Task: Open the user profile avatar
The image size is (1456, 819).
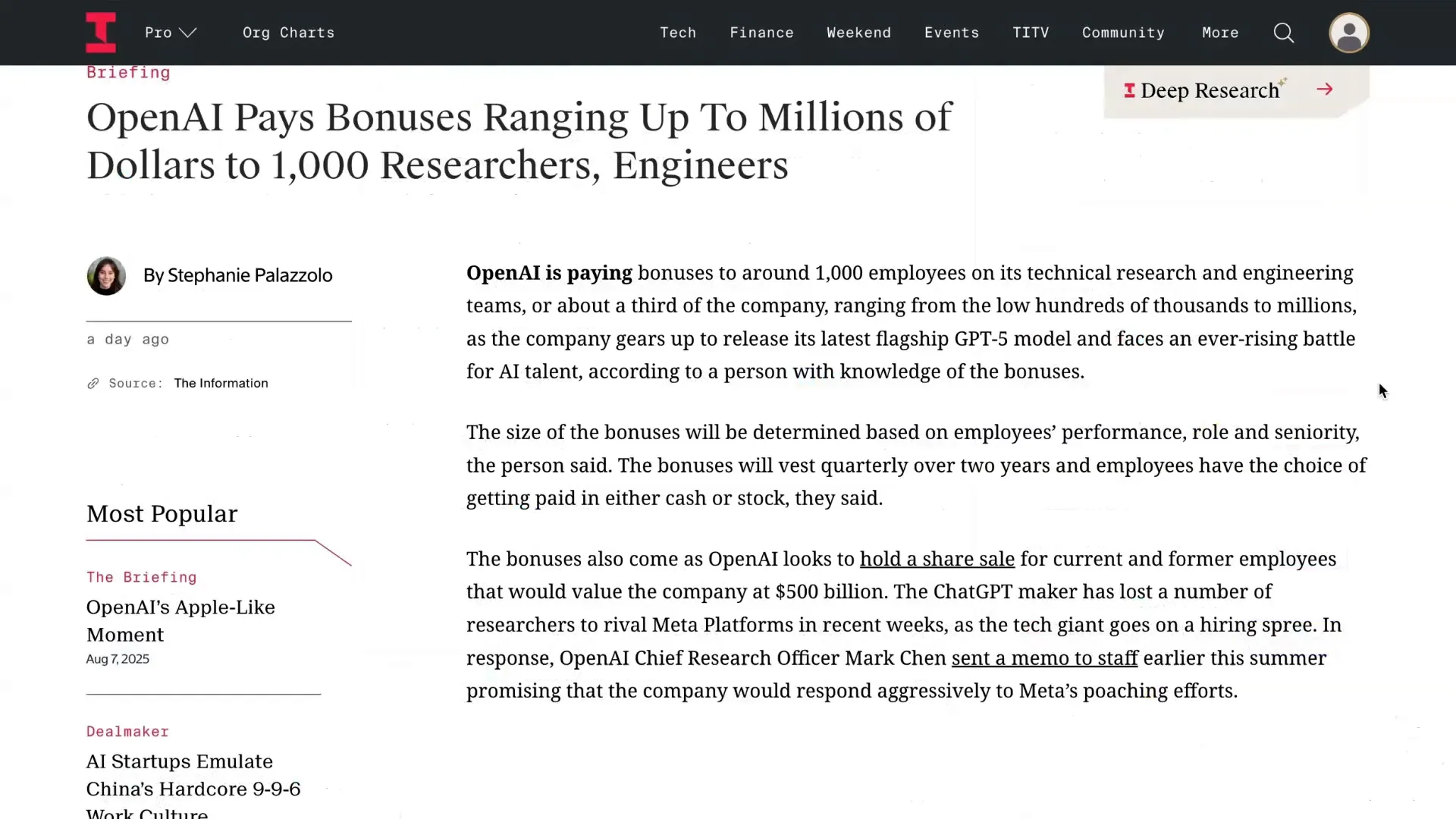Action: (x=1349, y=33)
